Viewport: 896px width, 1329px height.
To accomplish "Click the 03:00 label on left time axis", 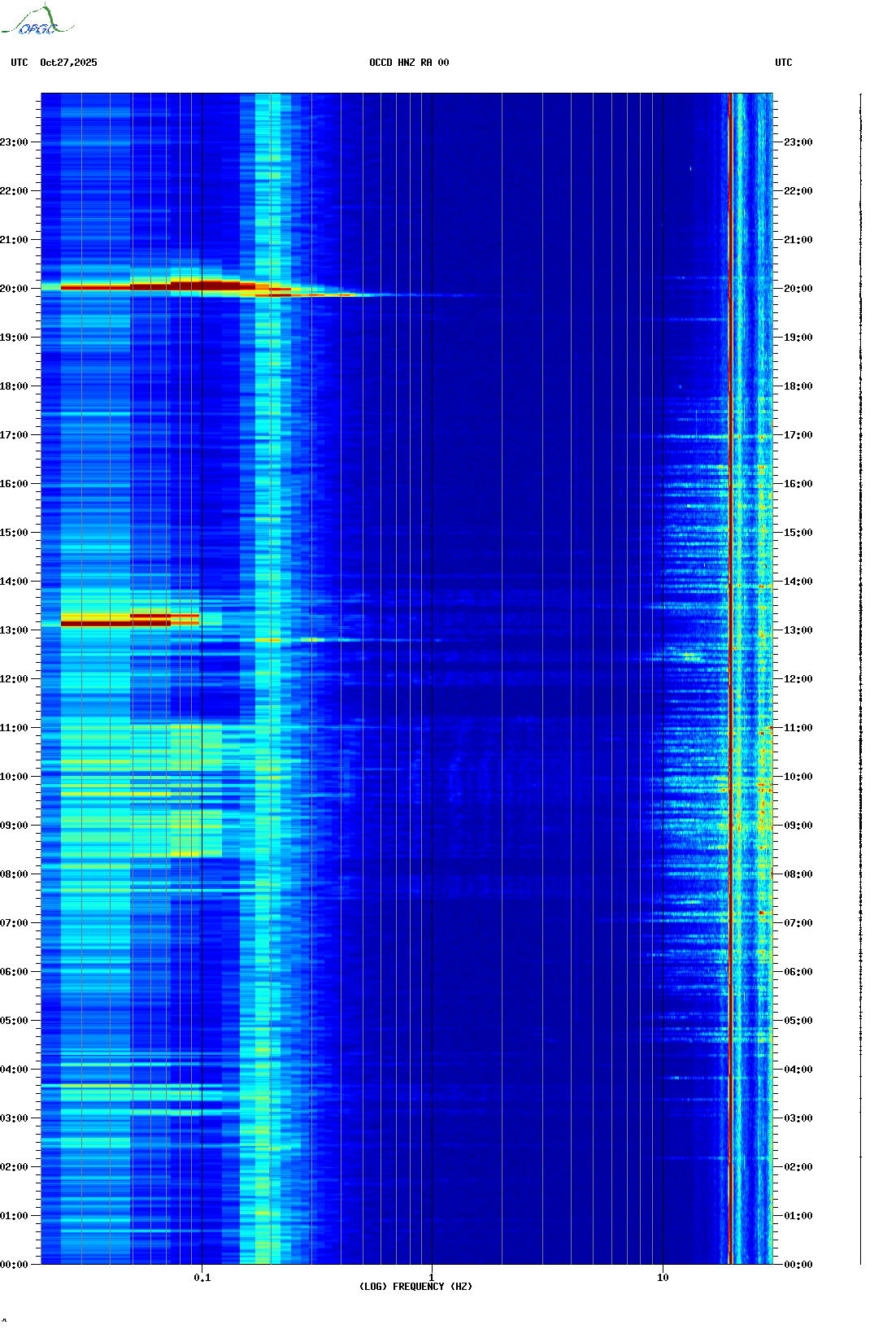I will 14,1118.
